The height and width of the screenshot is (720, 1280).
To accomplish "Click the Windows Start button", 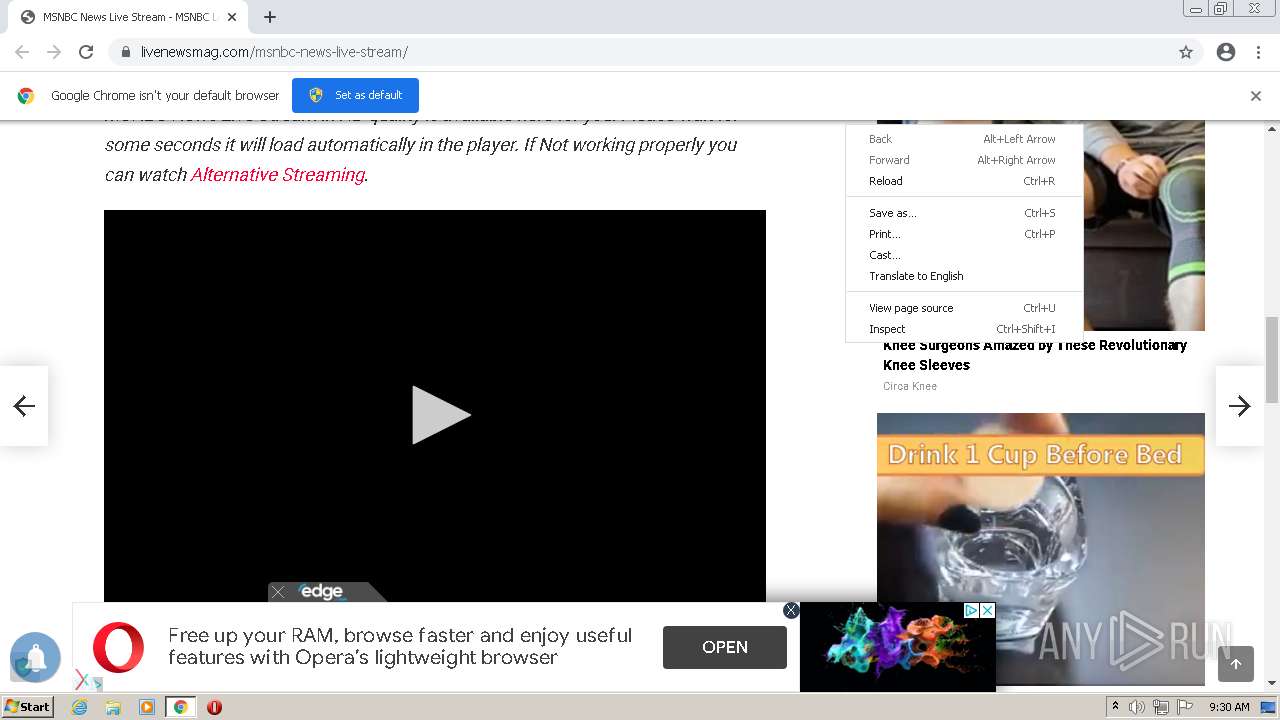I will point(28,707).
